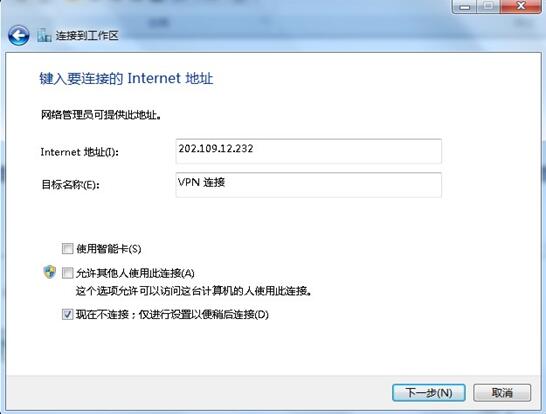Click the 目标名称(E): label

tap(70, 185)
